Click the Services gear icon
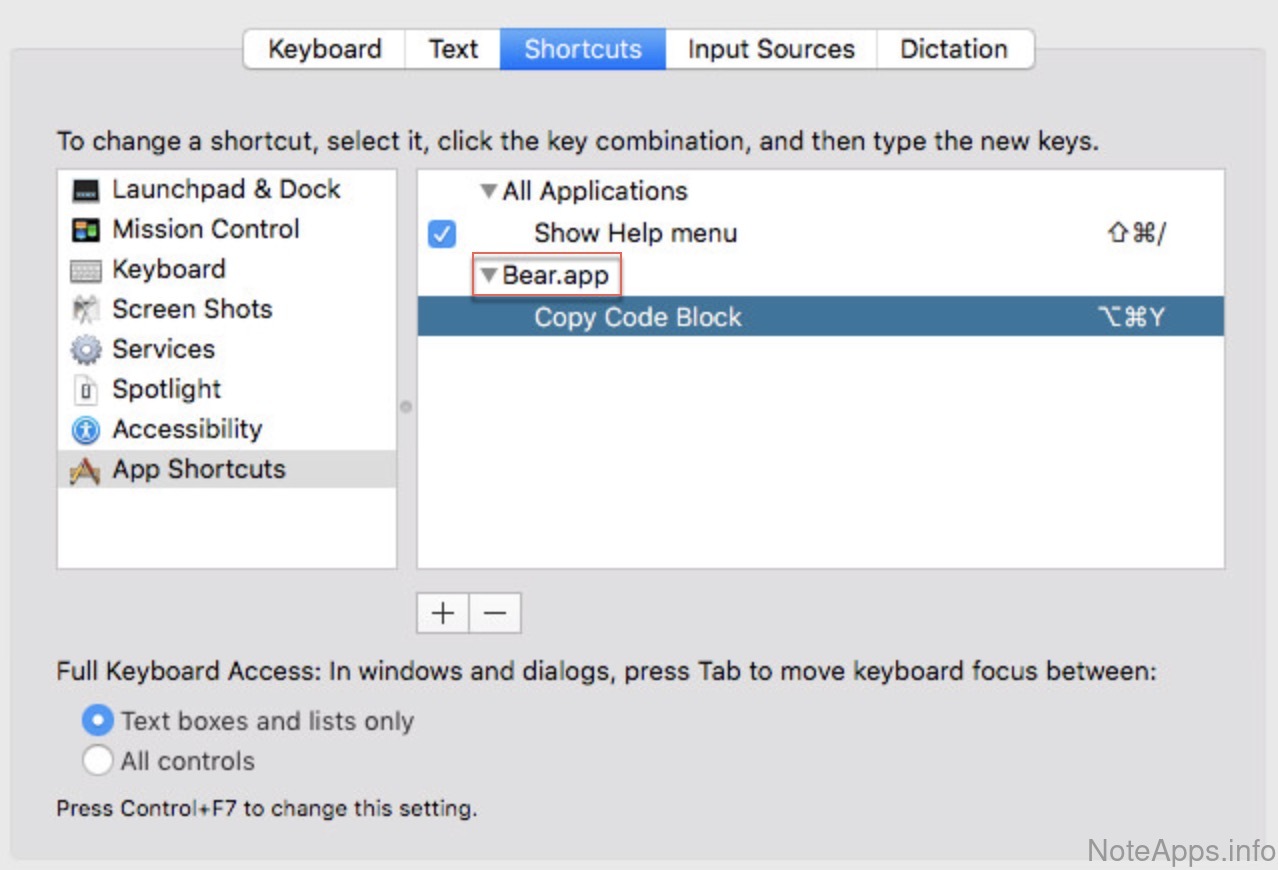Viewport: 1278px width, 870px height. 87,350
